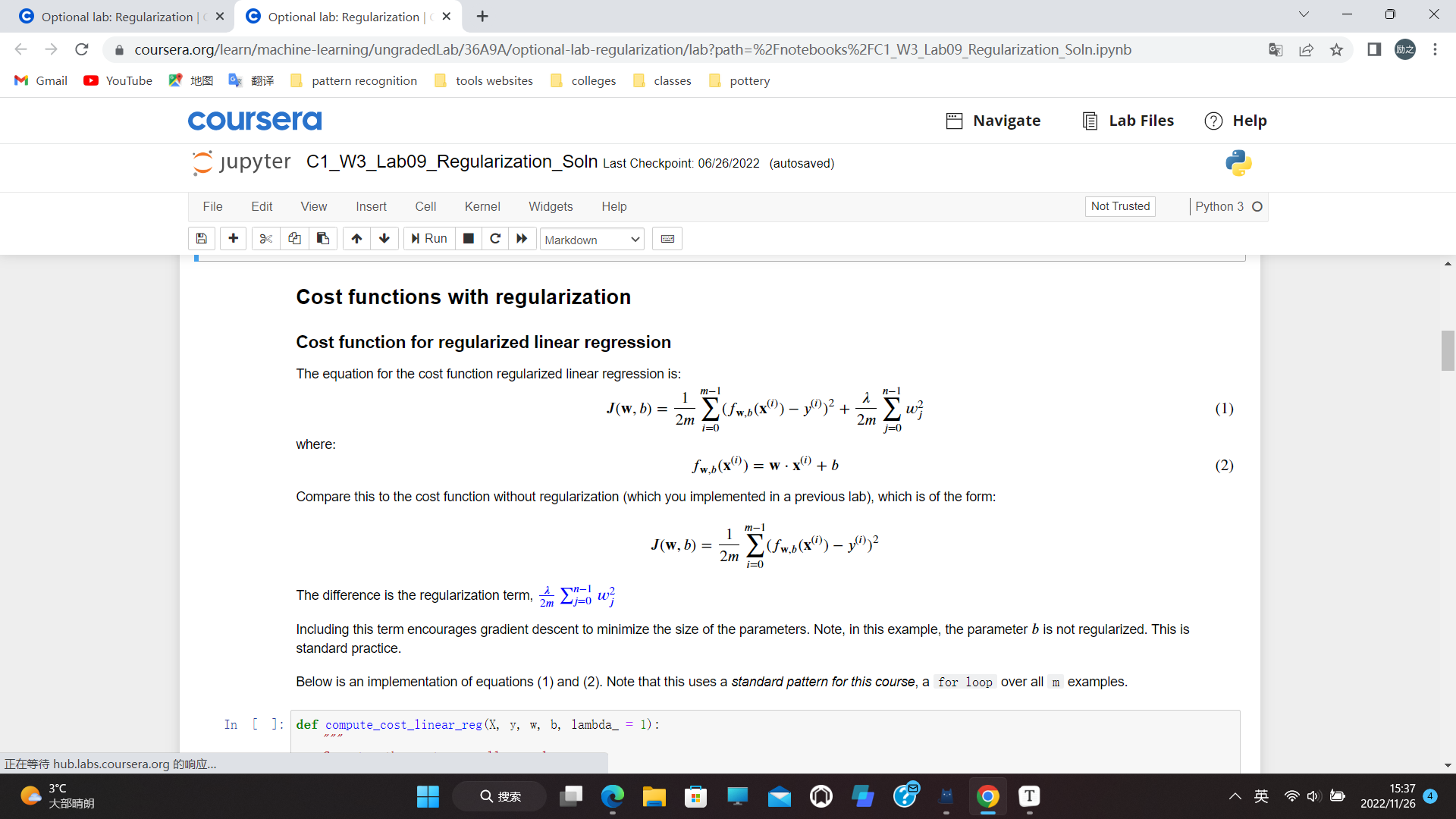
Task: Cut the selected cell
Action: tap(265, 238)
